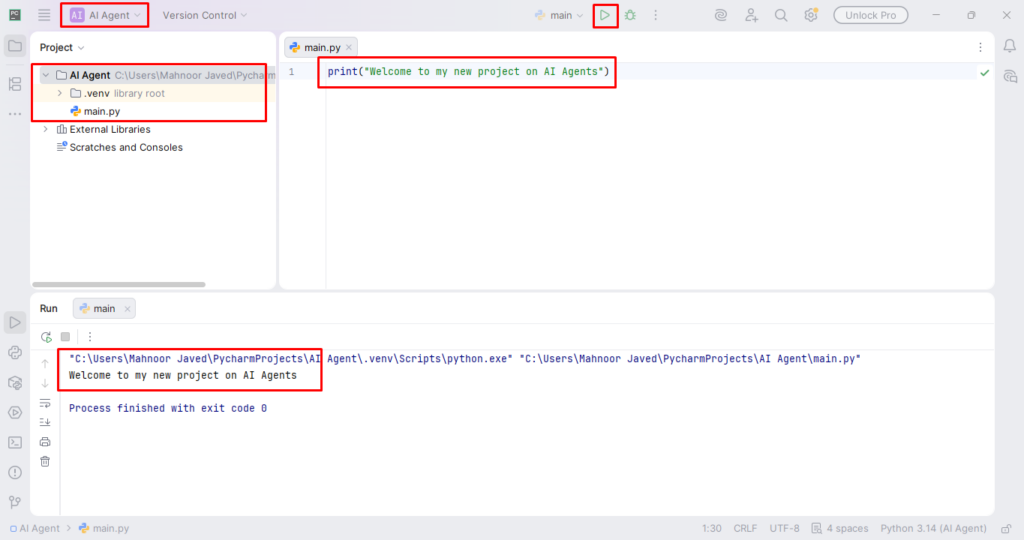Open Code With Me add-user icon
Screen dimensions: 1024x540
click(752, 15)
